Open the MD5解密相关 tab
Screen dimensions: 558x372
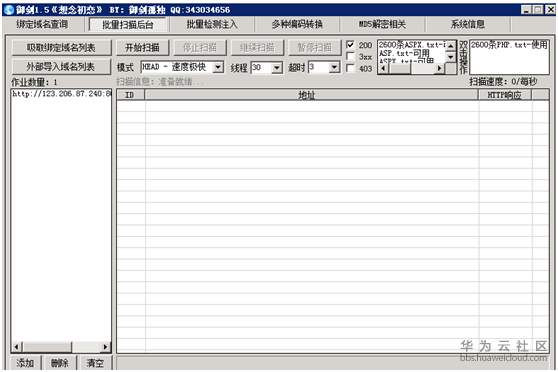(382, 24)
